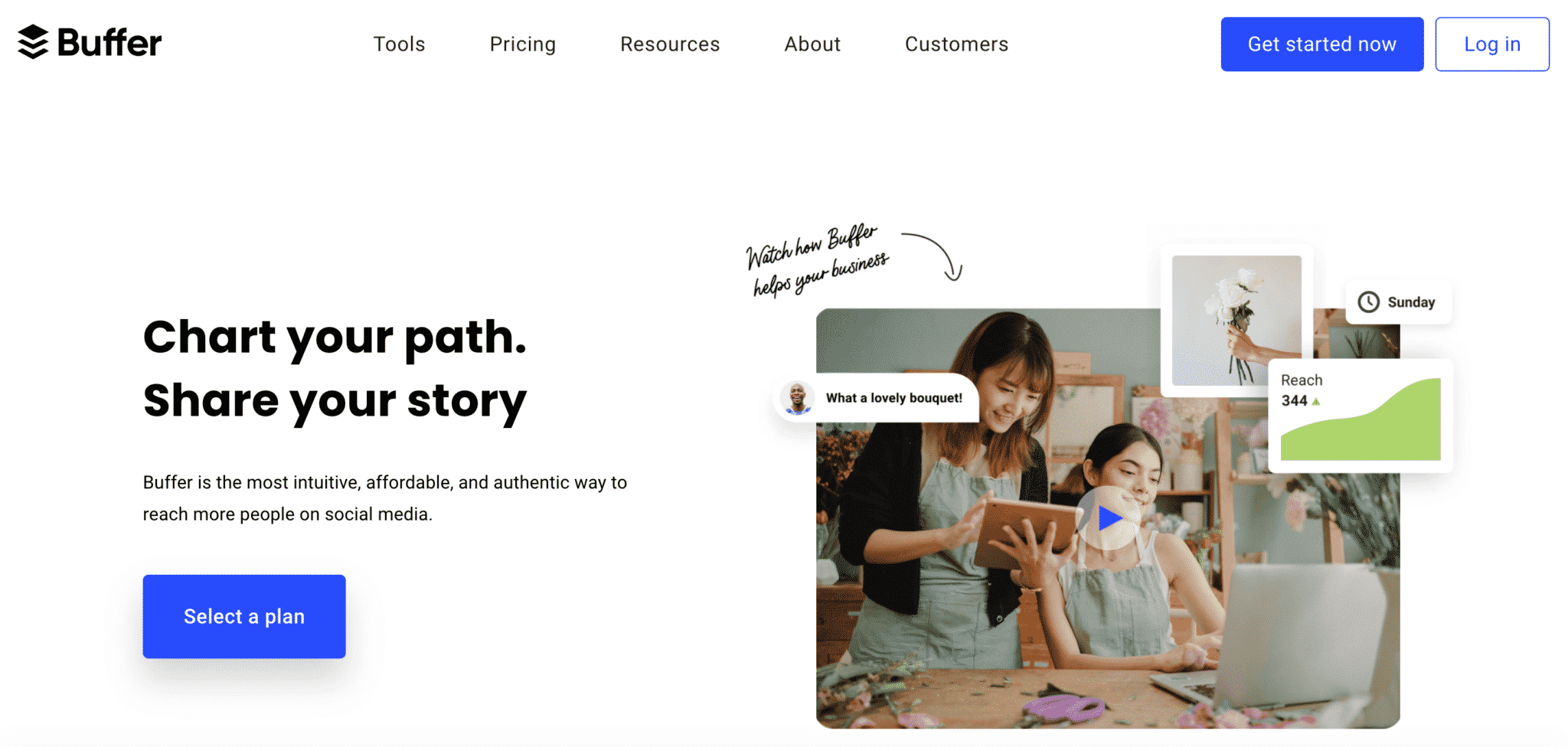The width and height of the screenshot is (1568, 747).
Task: Click the Buffer wordmark text
Action: pyautogui.click(x=109, y=43)
